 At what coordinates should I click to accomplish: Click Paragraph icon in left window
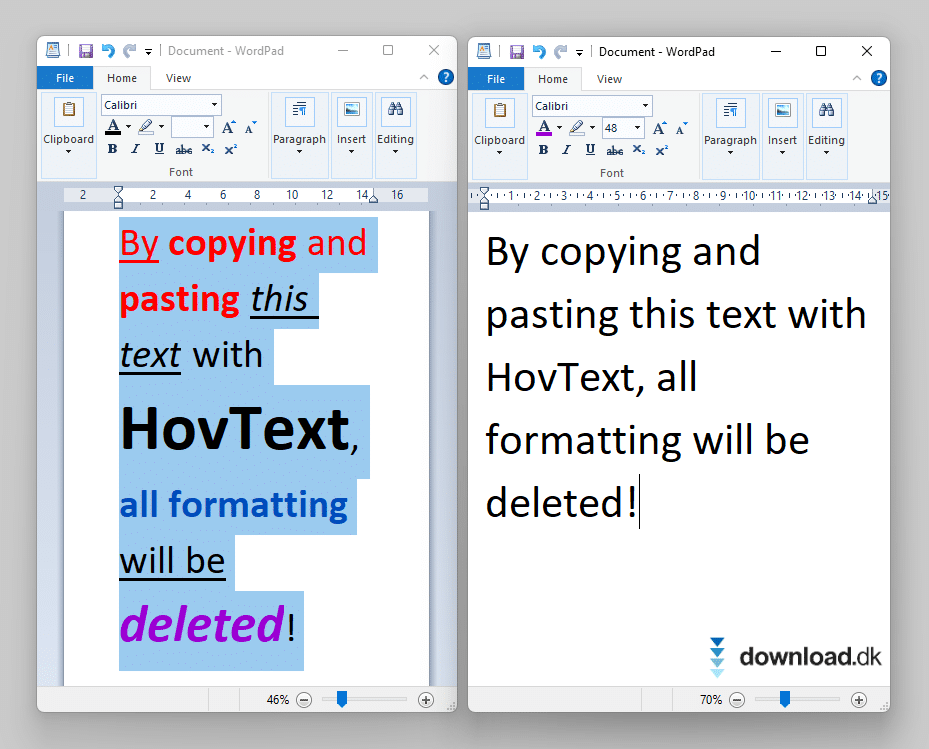(x=299, y=111)
